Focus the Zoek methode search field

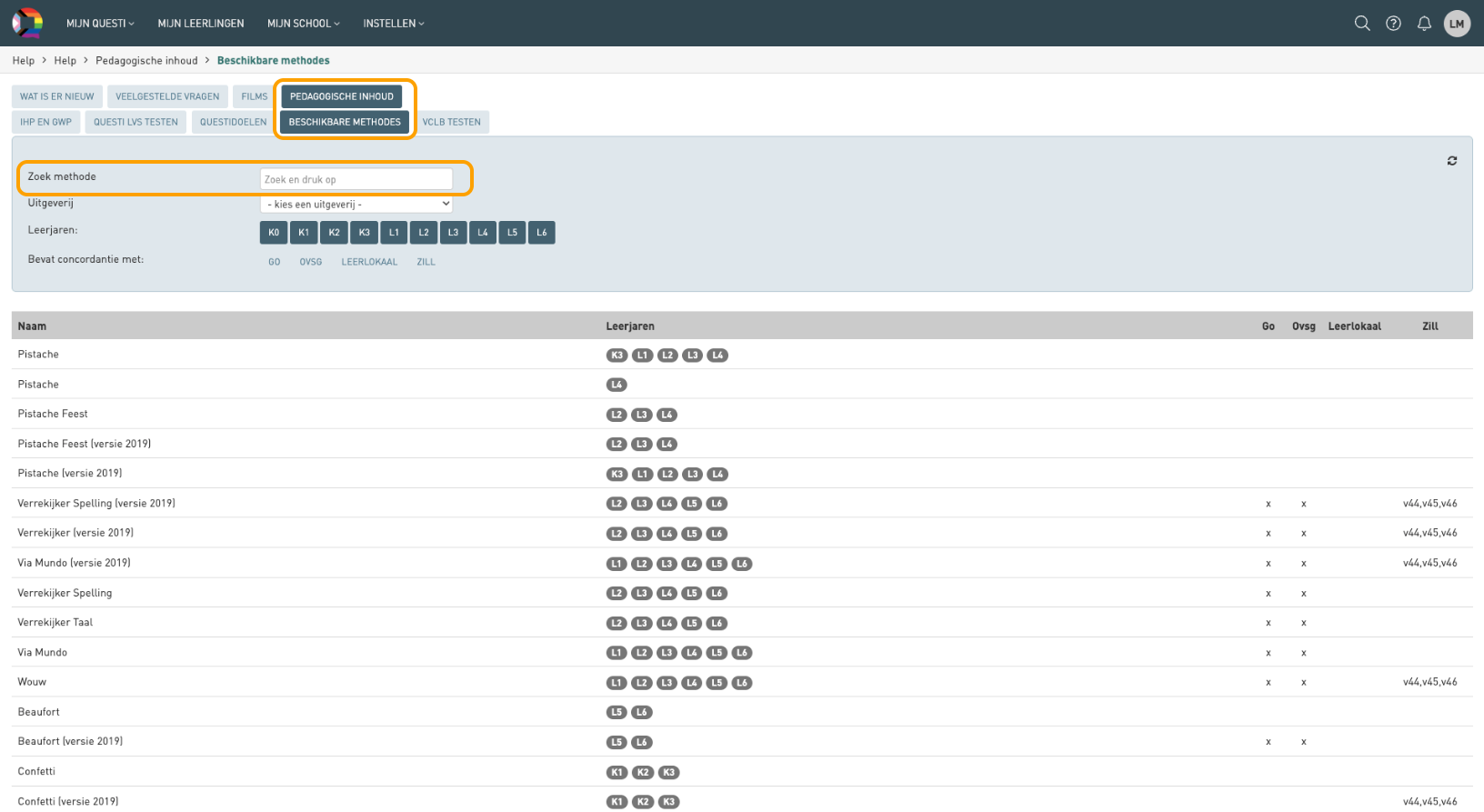356,179
